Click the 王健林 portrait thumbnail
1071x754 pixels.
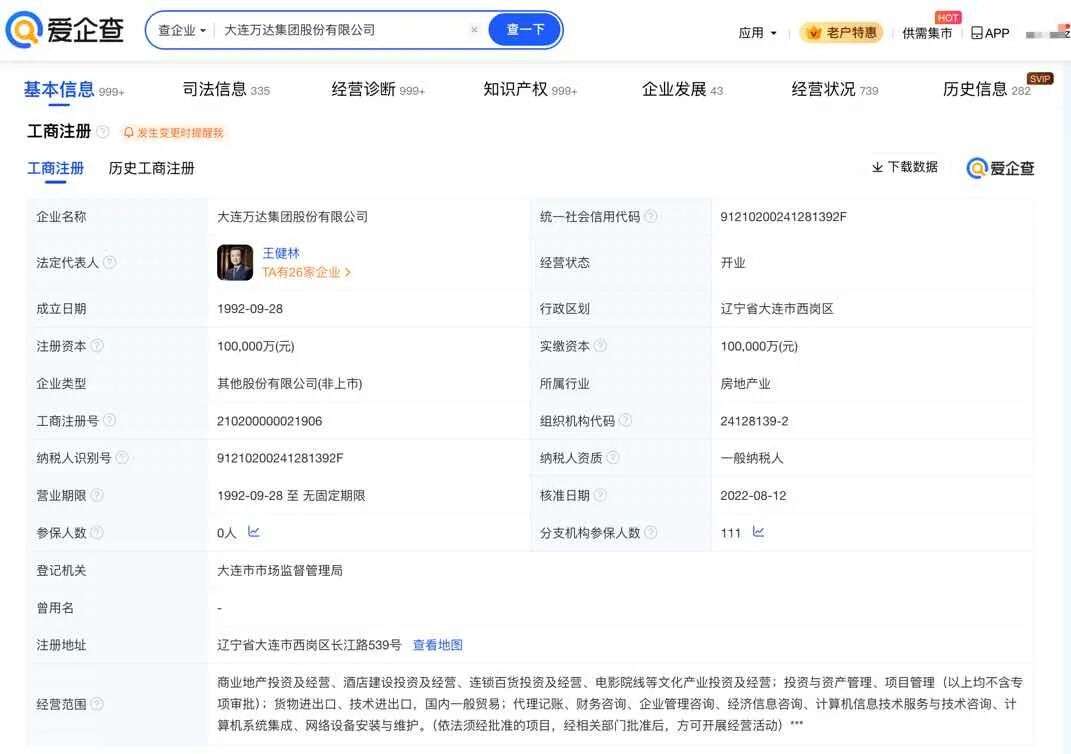click(x=233, y=262)
